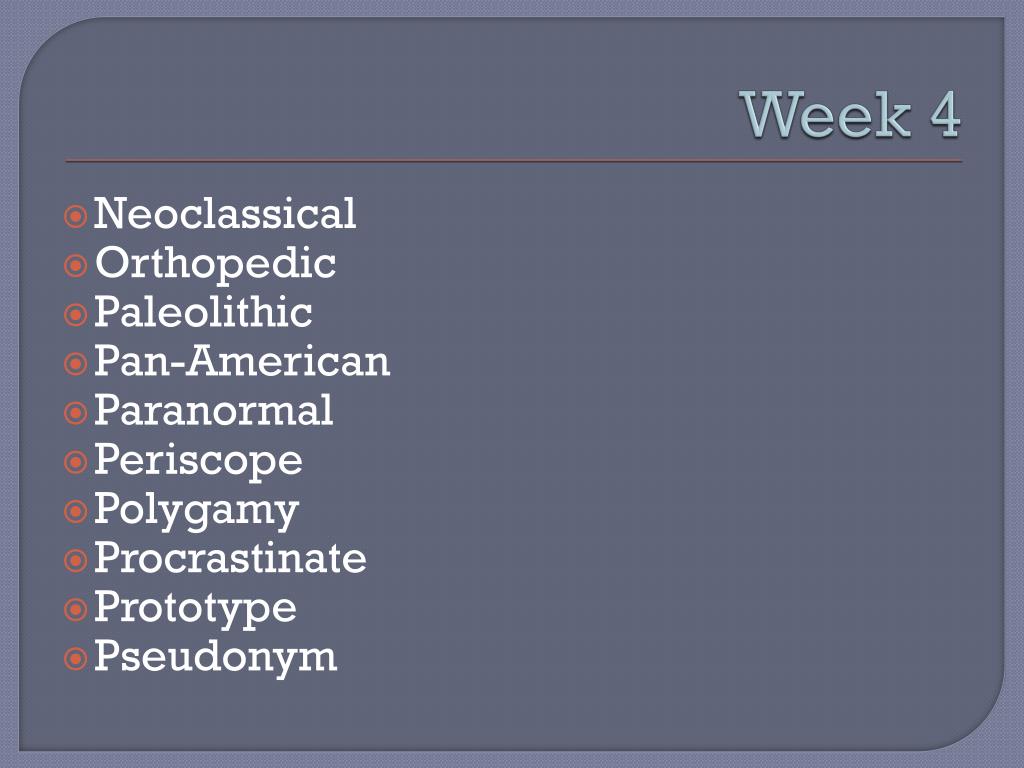Select the Week 4 slide title
The height and width of the screenshot is (768, 1024).
point(850,115)
